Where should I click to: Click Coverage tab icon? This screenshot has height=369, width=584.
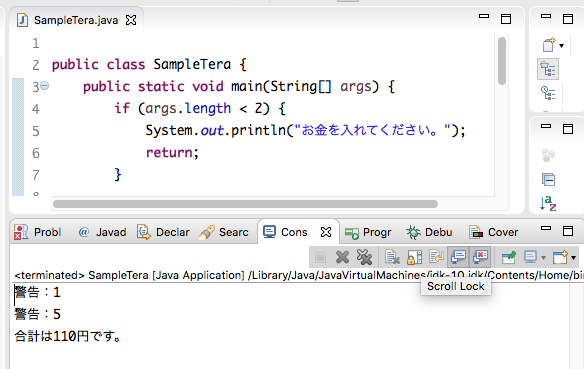(x=476, y=232)
